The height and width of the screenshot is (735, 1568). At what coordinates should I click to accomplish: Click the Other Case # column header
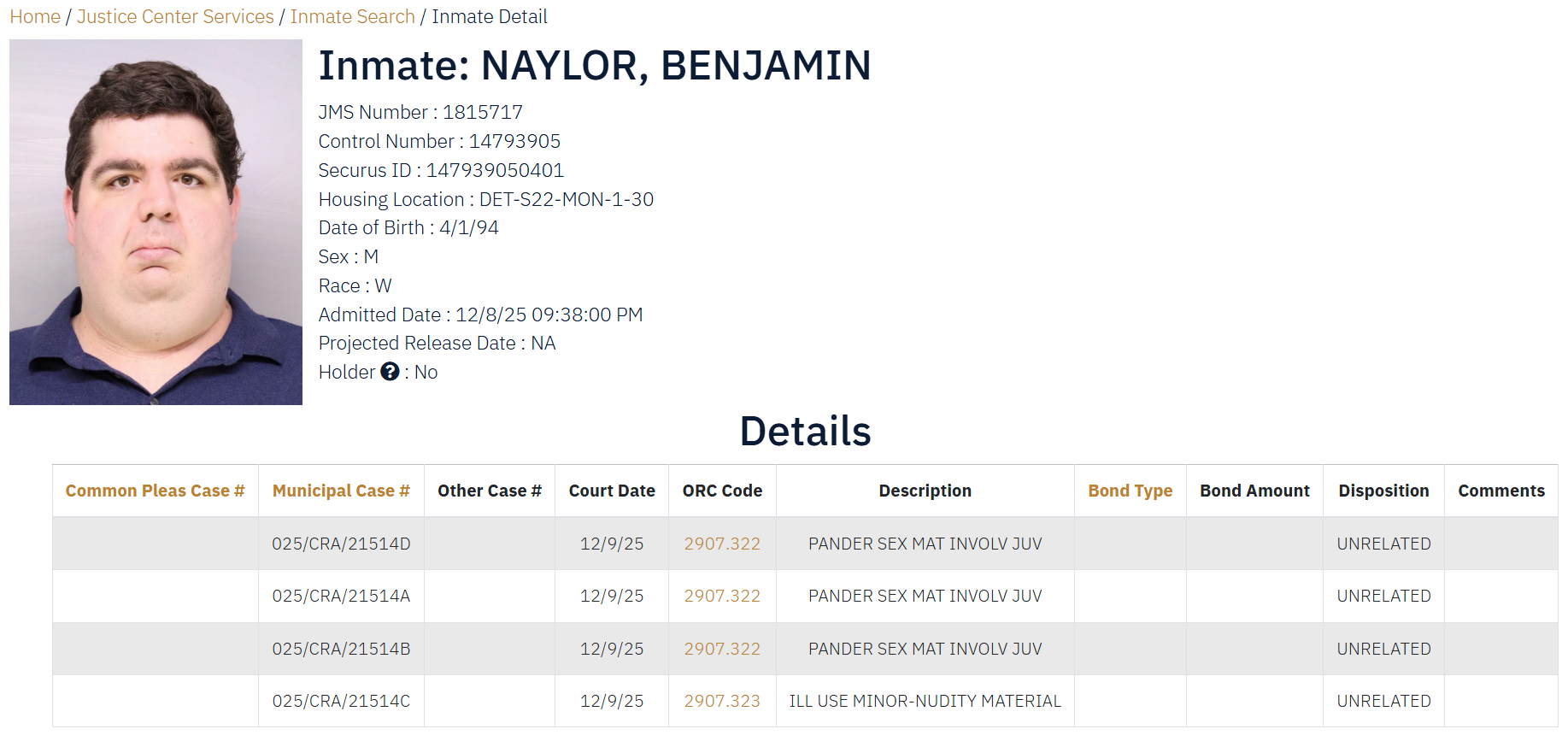click(x=490, y=491)
